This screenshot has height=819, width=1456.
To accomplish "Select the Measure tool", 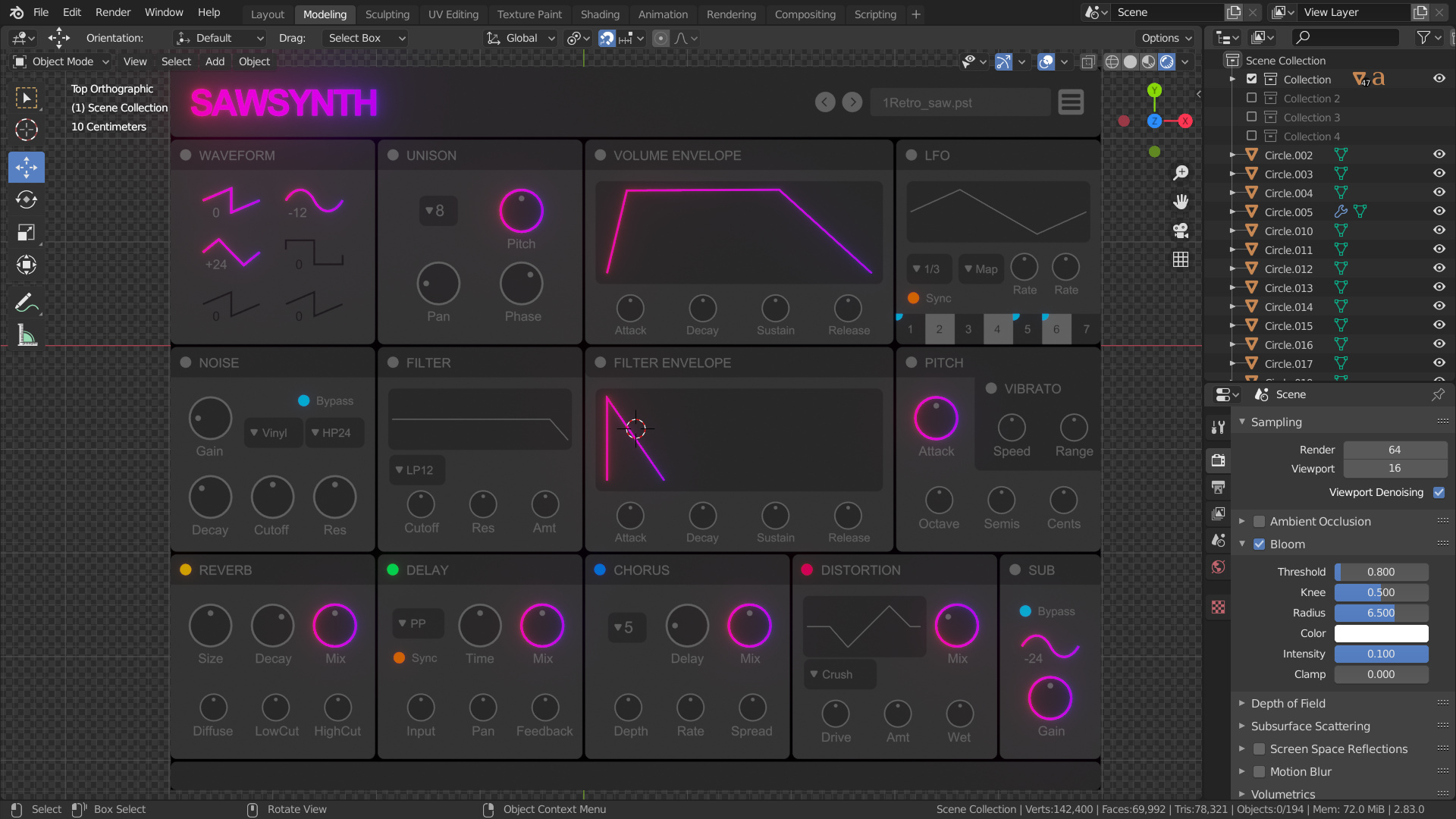I will coord(27,336).
